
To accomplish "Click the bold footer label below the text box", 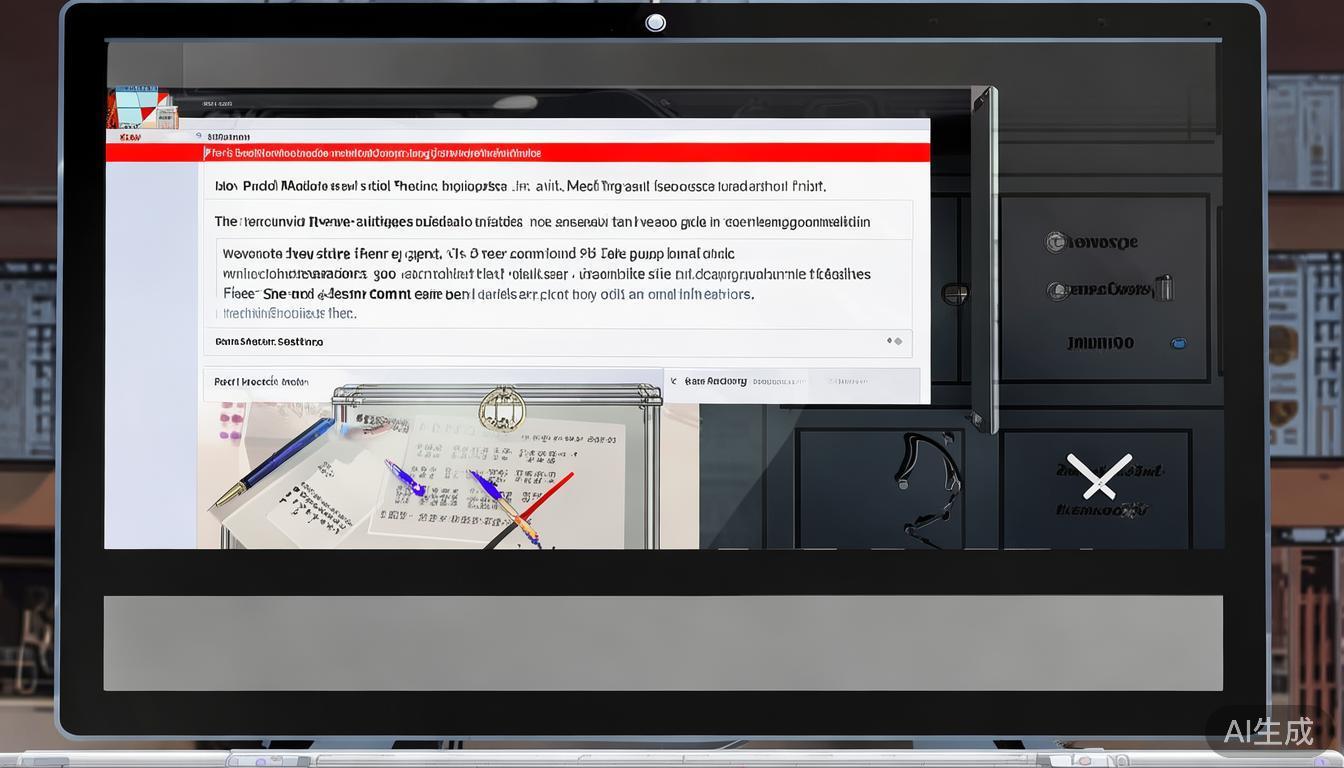I will pyautogui.click(x=269, y=342).
